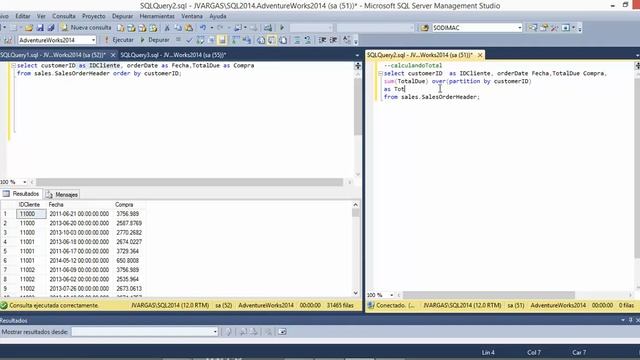This screenshot has width=640, height=360.
Task: Open the Editar menu
Action: click(x=23, y=16)
